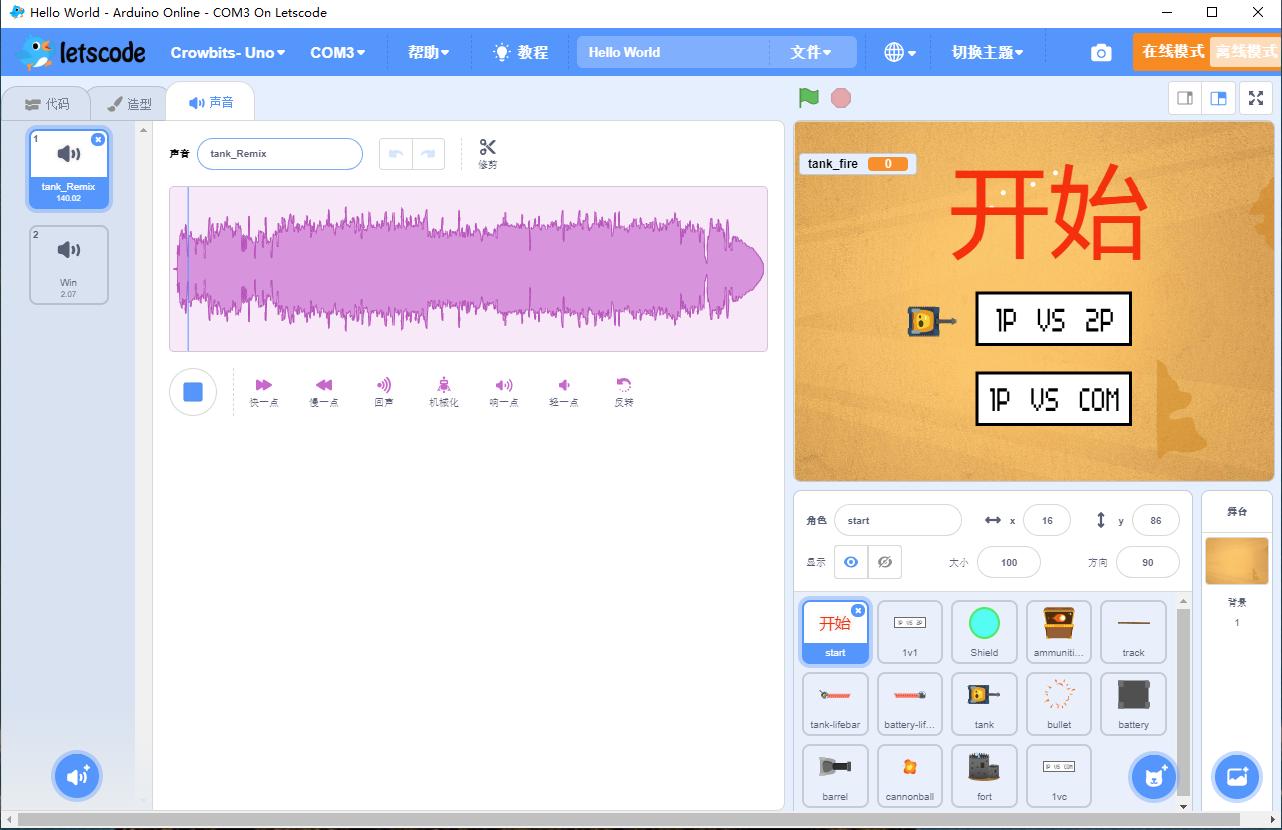Click the undo arrow in the sound editor

[x=396, y=153]
